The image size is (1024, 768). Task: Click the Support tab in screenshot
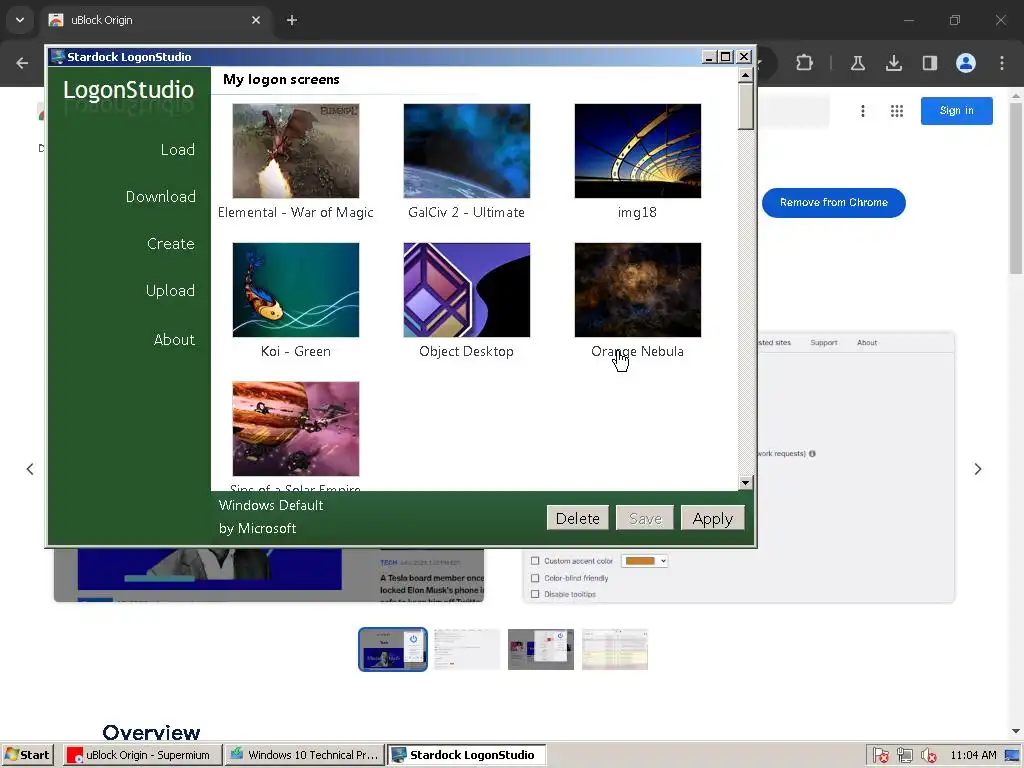click(824, 342)
